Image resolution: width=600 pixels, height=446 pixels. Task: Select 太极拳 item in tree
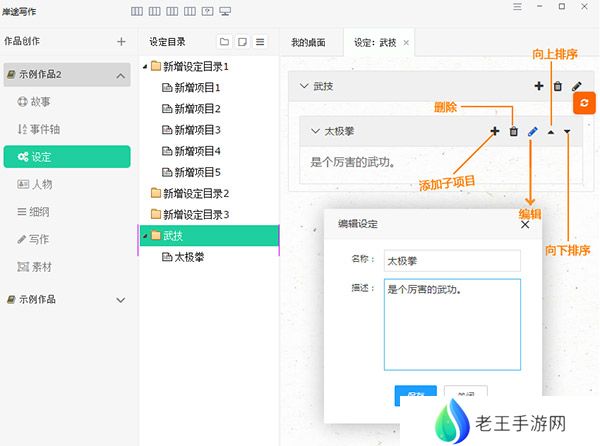183,257
